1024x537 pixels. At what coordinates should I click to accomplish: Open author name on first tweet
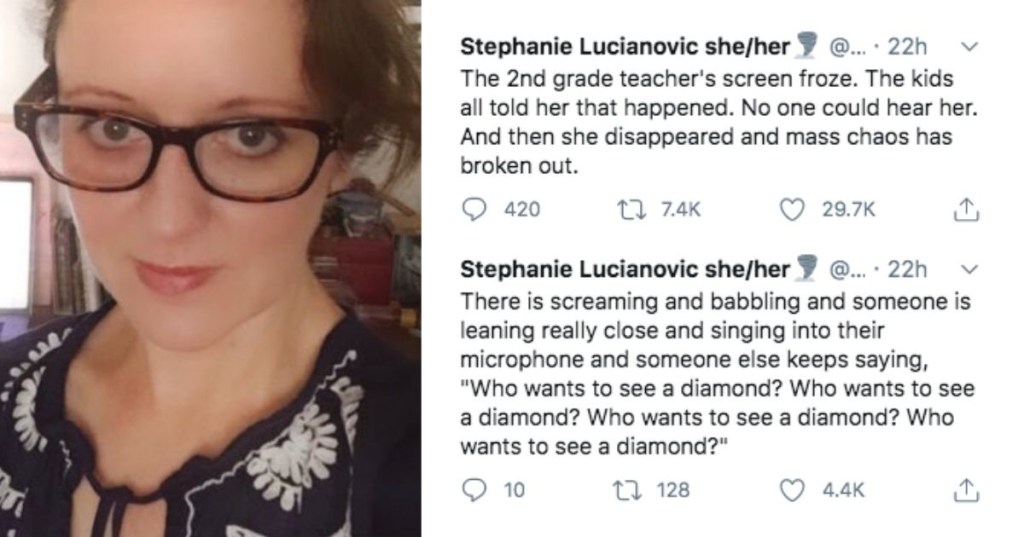(x=624, y=46)
